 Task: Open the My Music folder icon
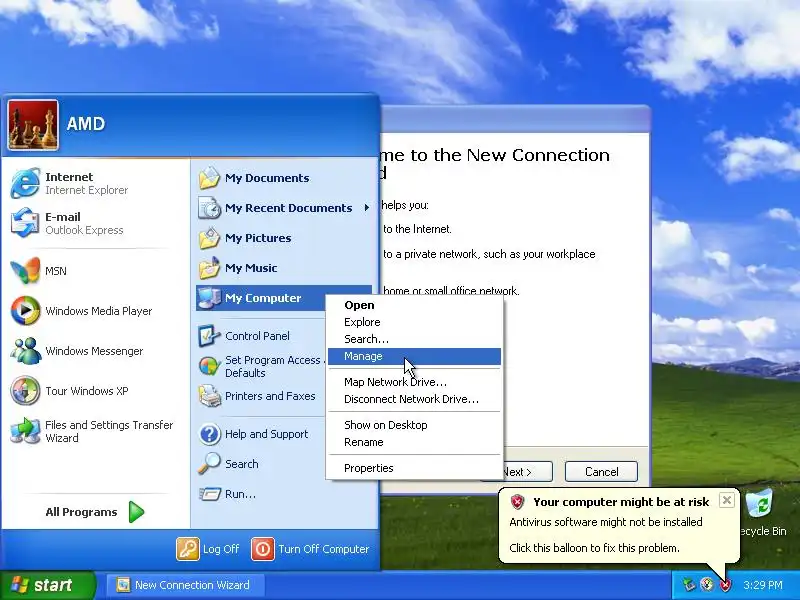coord(209,268)
